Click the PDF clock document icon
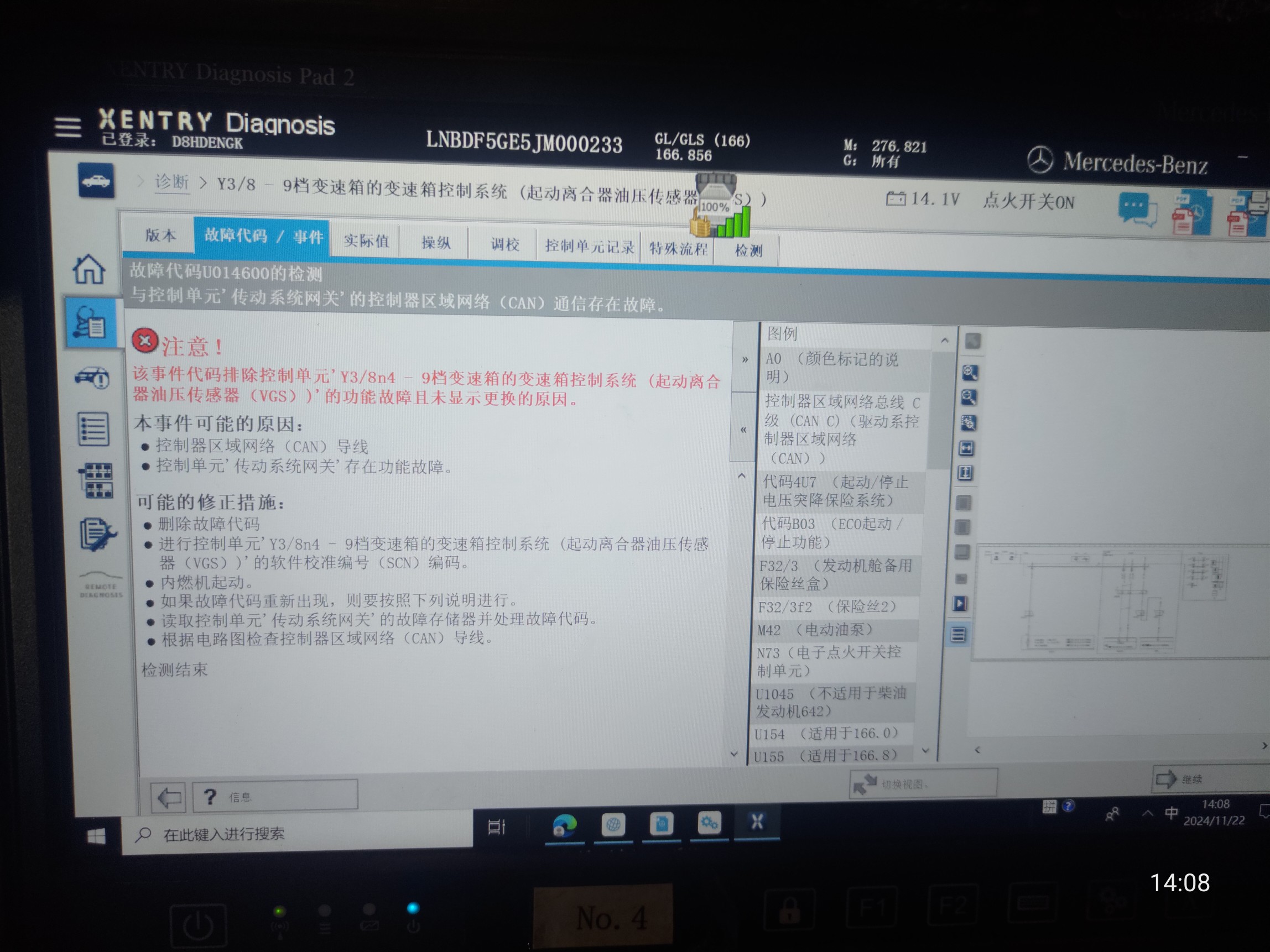Screen dimensions: 1270x952 tap(1191, 214)
